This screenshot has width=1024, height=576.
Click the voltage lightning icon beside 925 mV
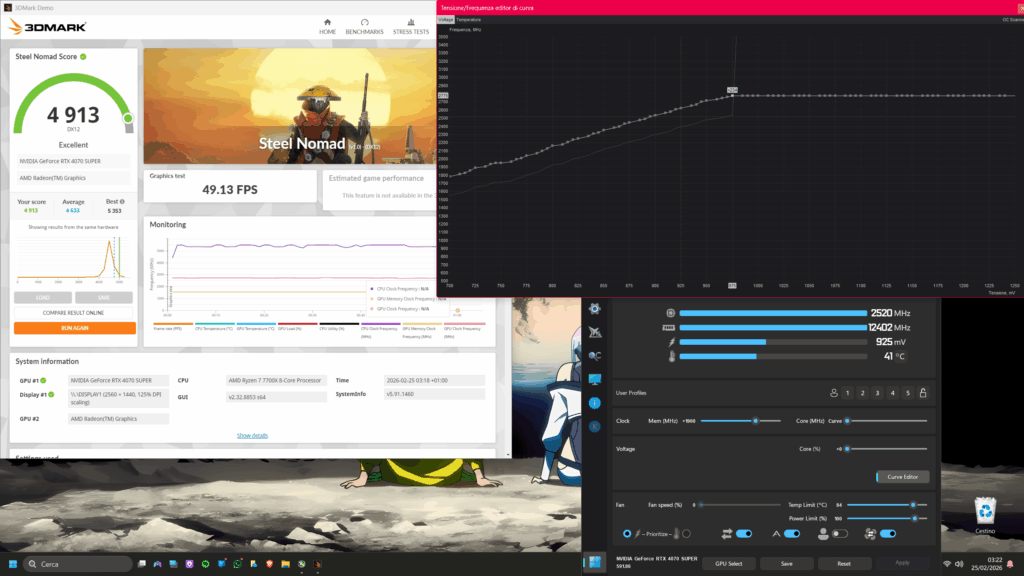(671, 342)
